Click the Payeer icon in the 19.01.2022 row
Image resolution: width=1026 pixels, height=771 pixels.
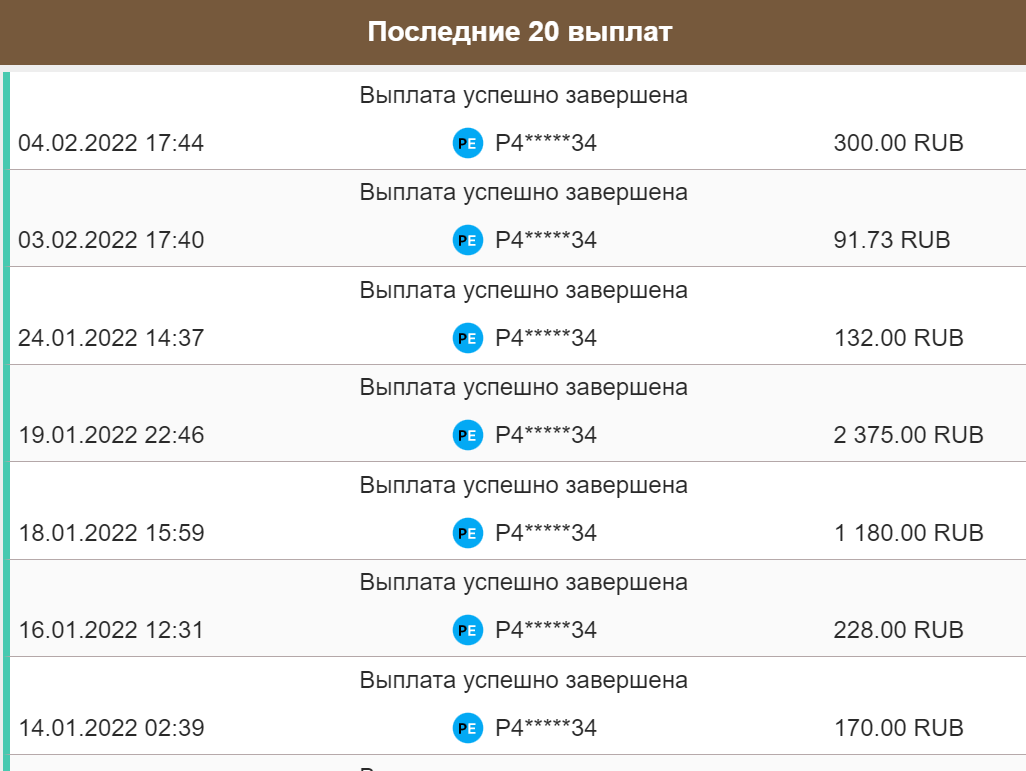[468, 435]
